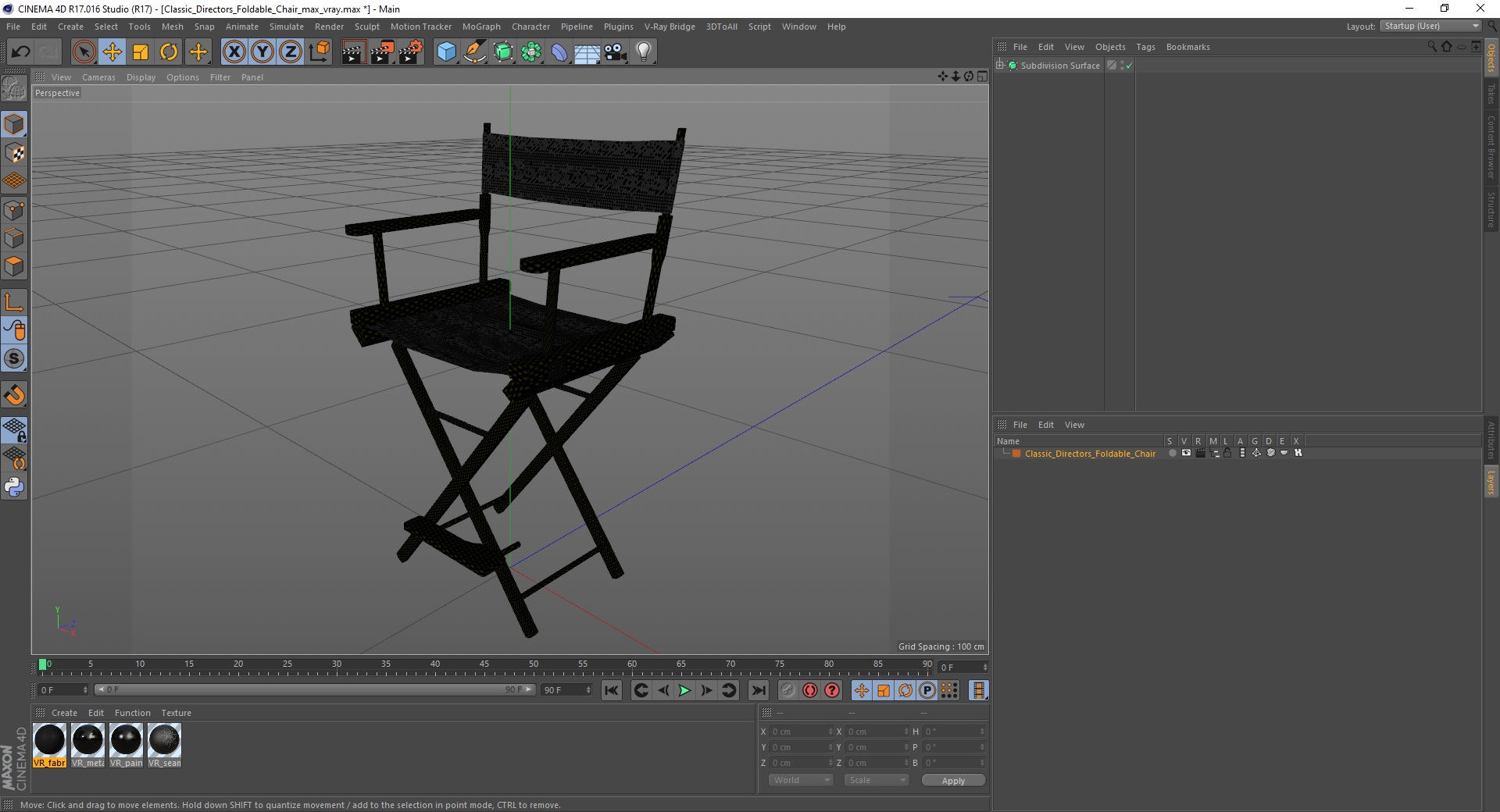Click the coordinate system icon

point(319,52)
